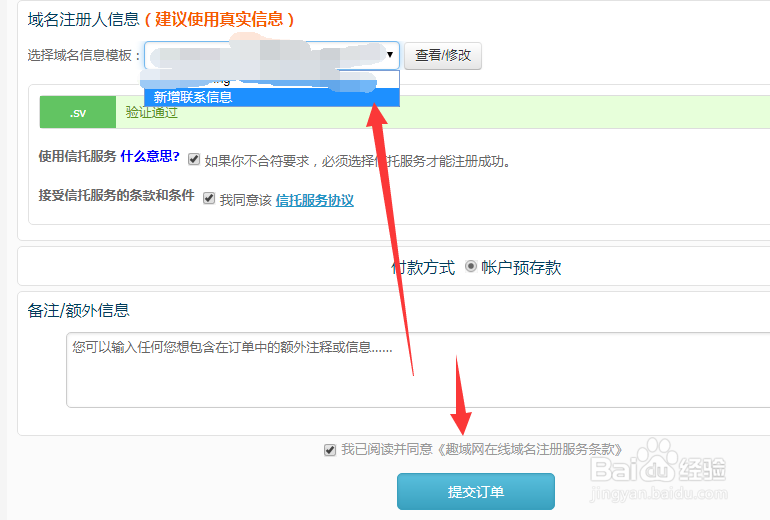
Task: Toggle 我已阅读并同意 terms checkbox
Action: [x=330, y=450]
